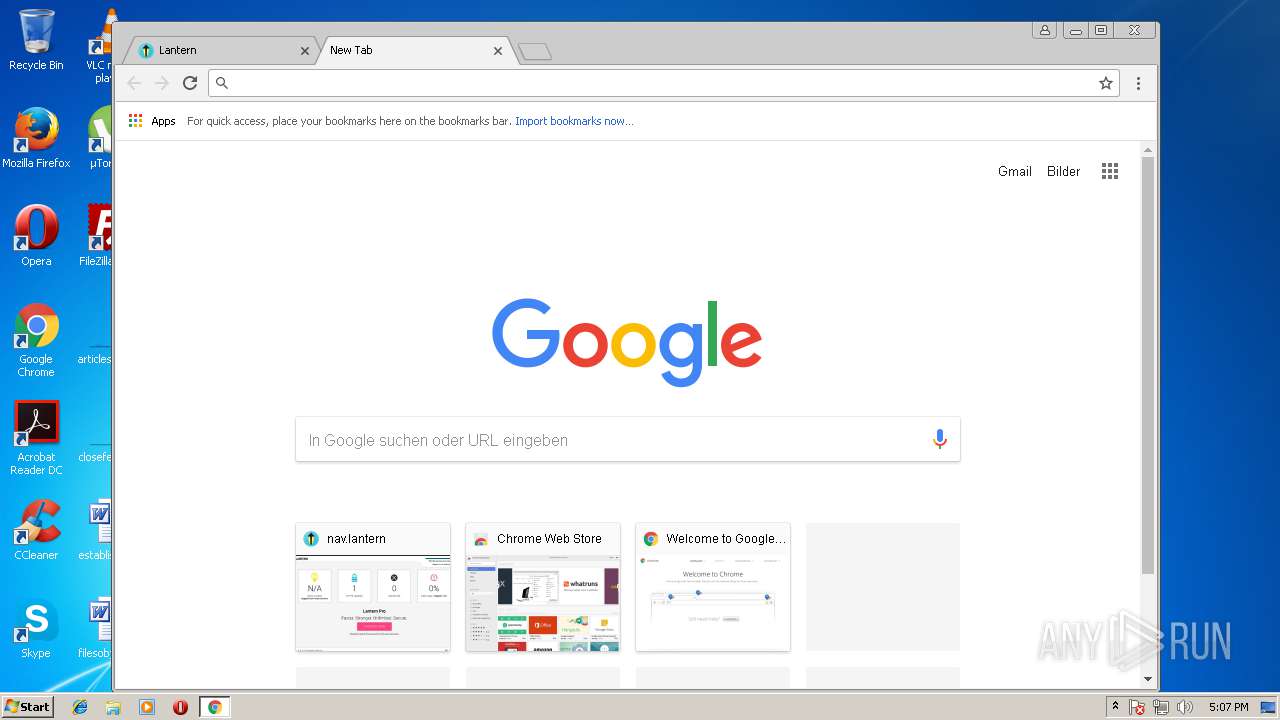Open the Chrome Web Store thumbnail
Screen dimensions: 1280x720
click(x=543, y=587)
